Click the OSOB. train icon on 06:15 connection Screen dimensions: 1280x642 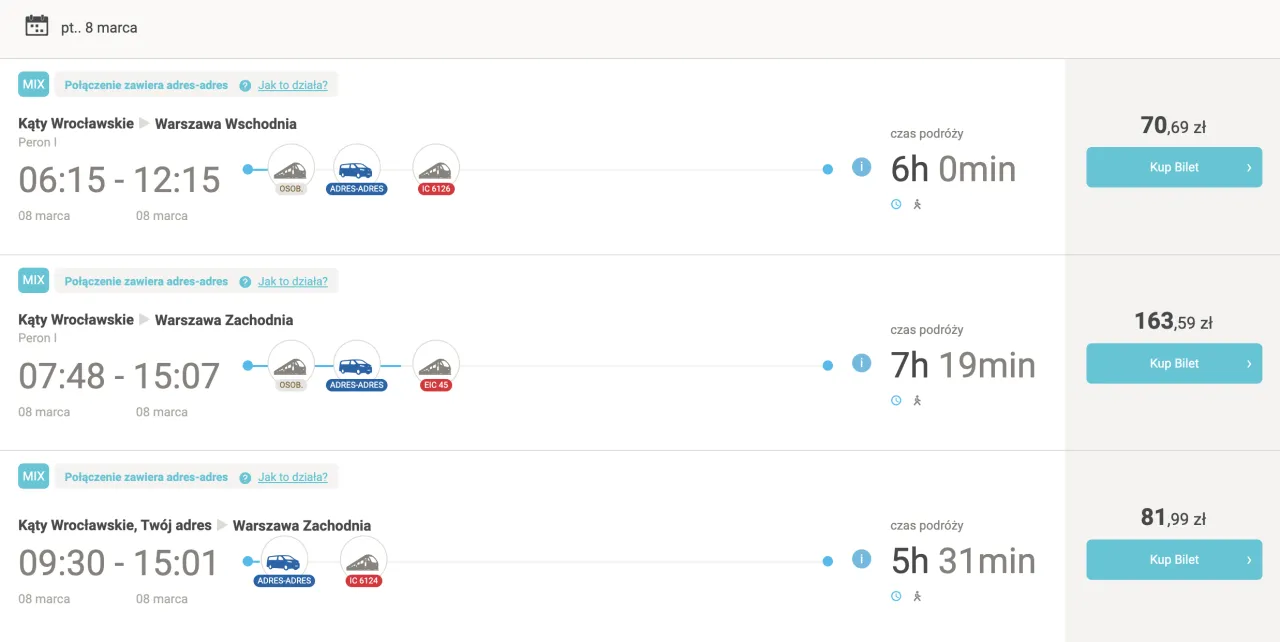pos(291,168)
